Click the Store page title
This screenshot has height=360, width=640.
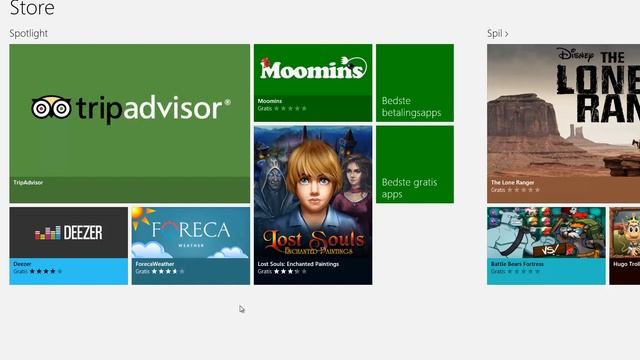[x=32, y=8]
